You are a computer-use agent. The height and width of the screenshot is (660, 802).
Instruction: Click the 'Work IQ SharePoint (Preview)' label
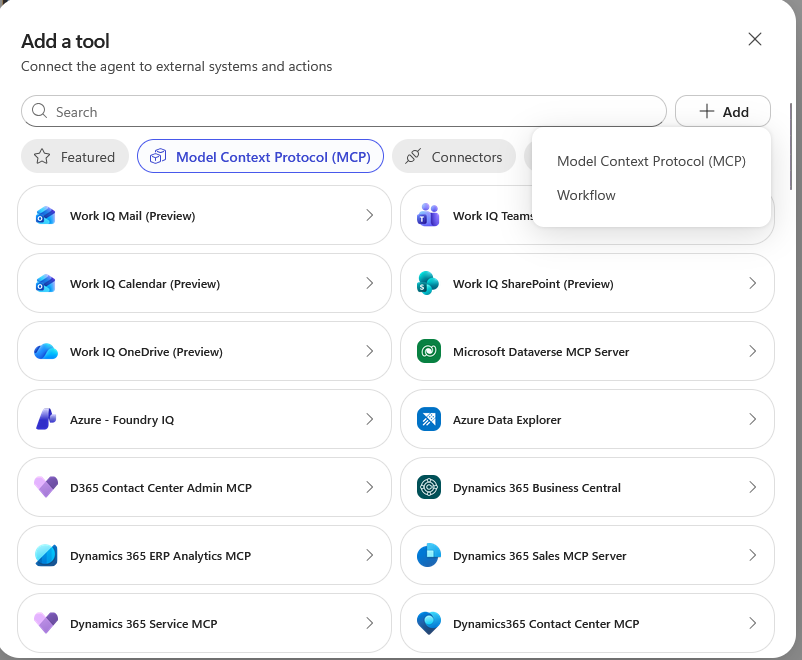coord(533,284)
